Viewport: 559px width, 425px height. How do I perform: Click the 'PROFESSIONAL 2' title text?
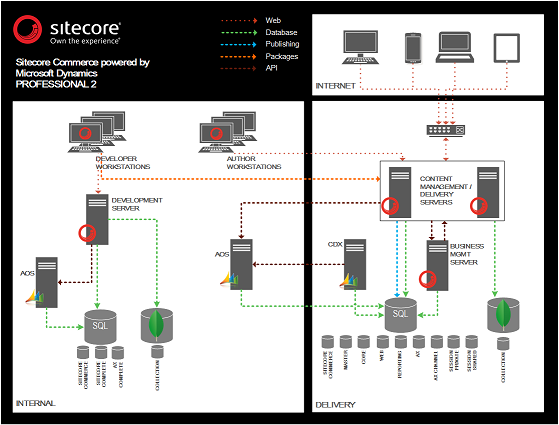56,84
